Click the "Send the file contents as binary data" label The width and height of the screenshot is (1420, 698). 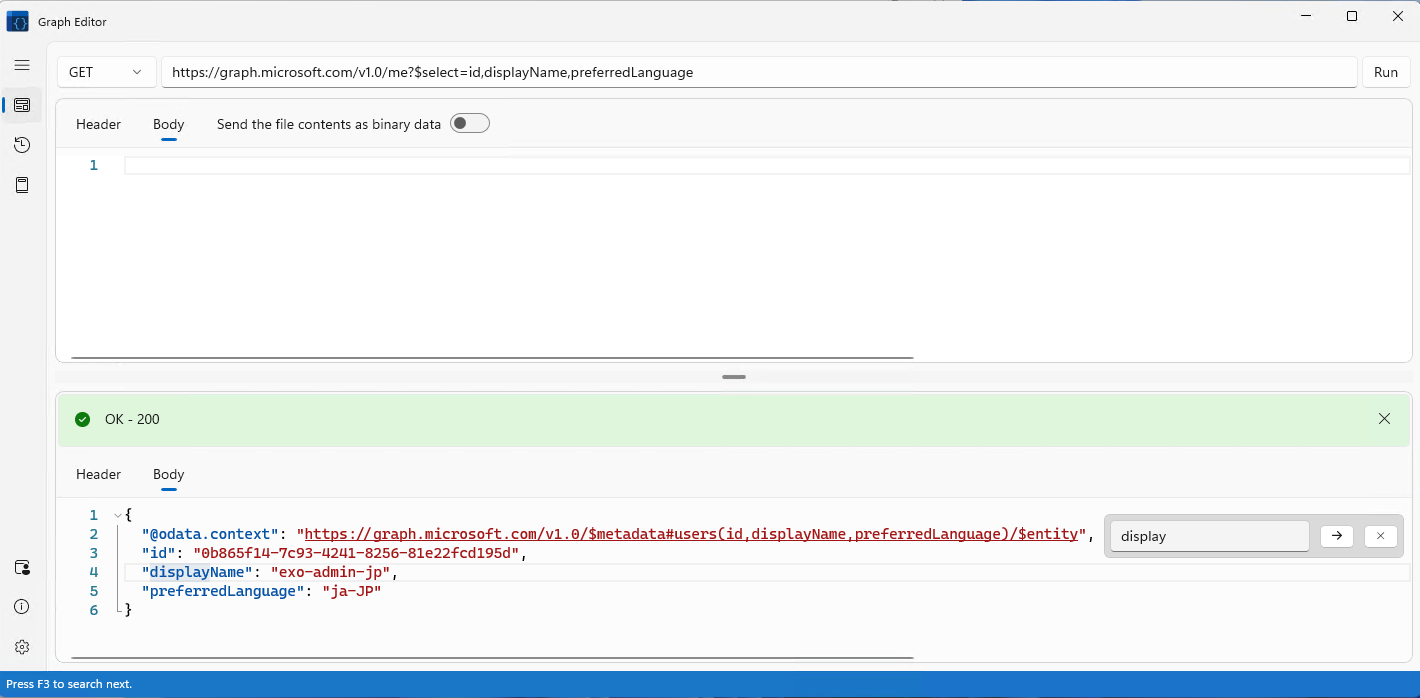tap(329, 124)
